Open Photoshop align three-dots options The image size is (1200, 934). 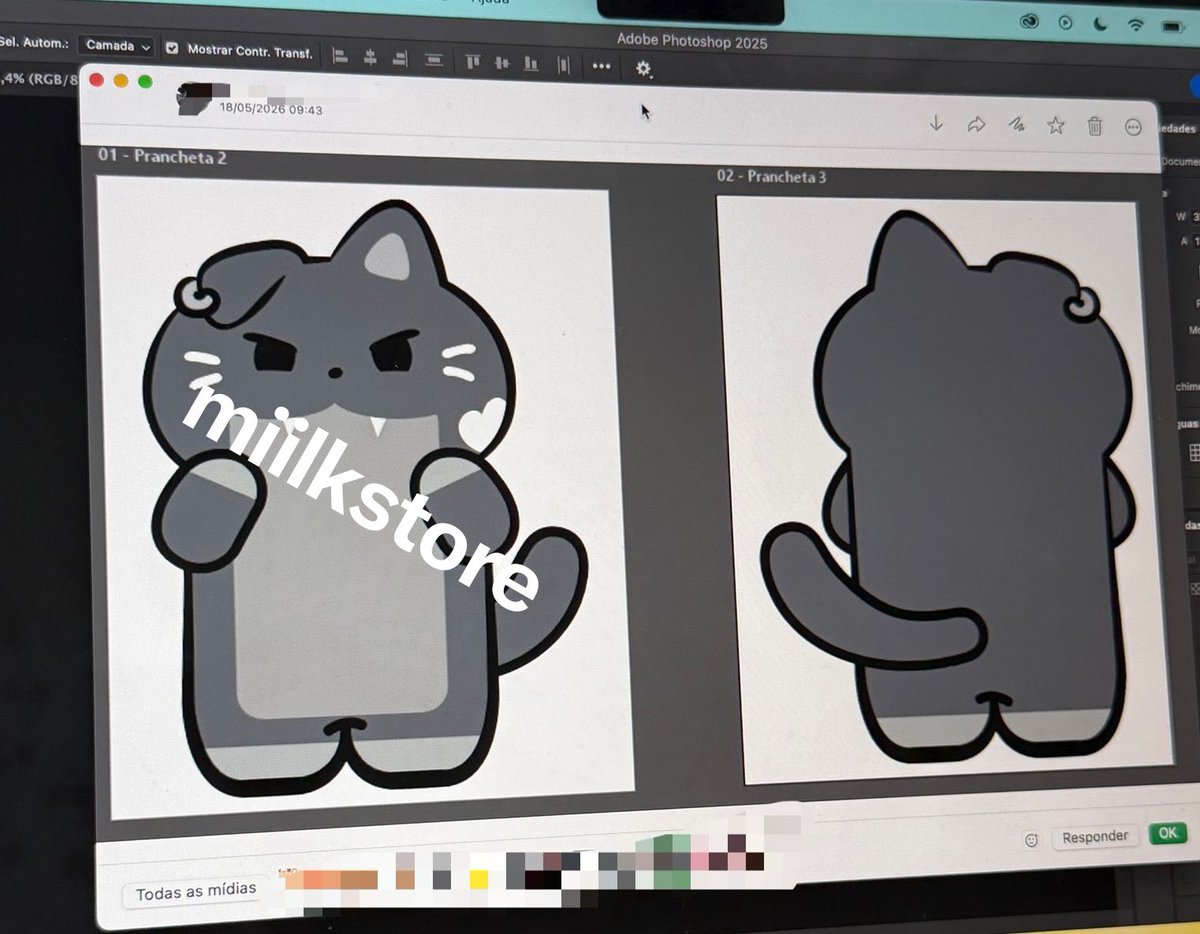[x=601, y=66]
